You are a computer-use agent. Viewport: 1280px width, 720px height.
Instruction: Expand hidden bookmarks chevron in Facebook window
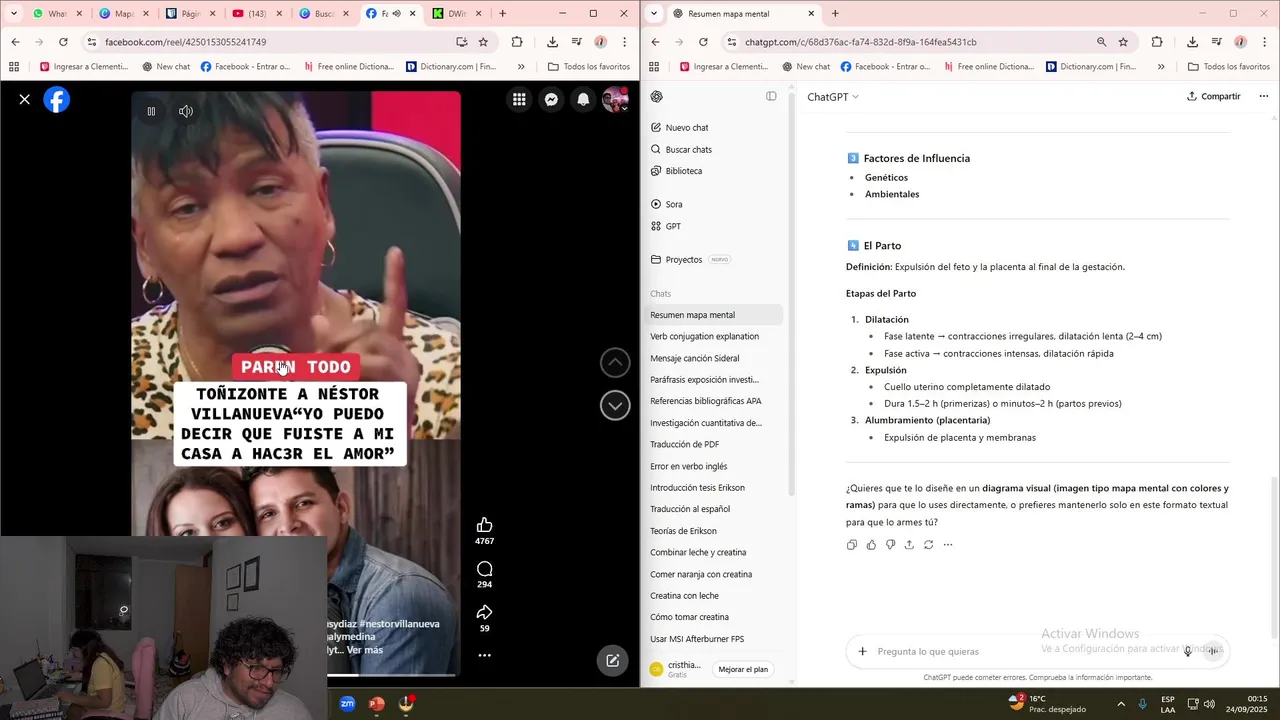tap(521, 67)
